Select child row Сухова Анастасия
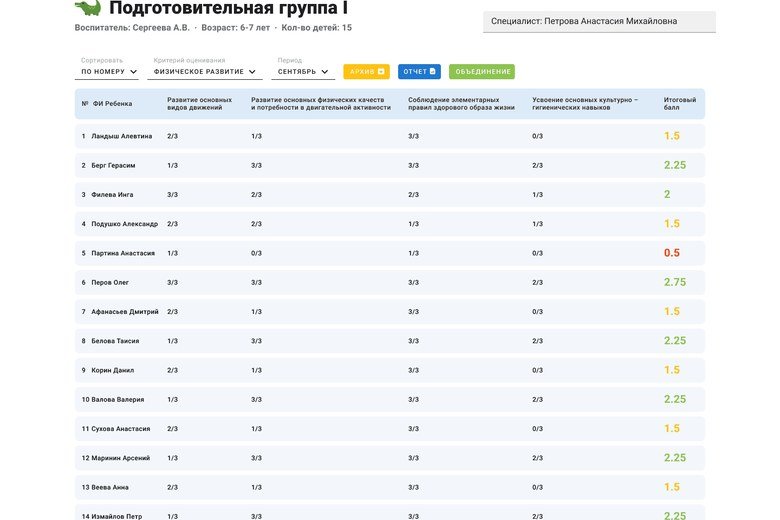 coord(390,428)
